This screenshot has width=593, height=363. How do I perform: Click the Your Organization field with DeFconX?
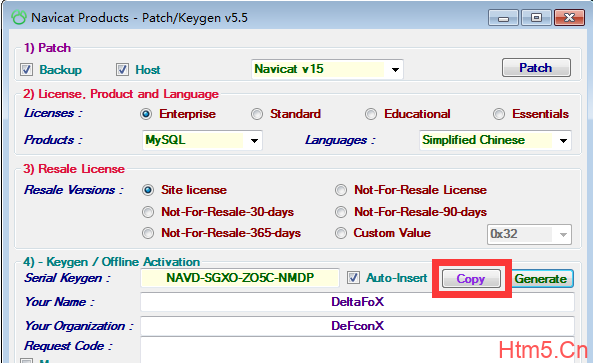pos(357,326)
